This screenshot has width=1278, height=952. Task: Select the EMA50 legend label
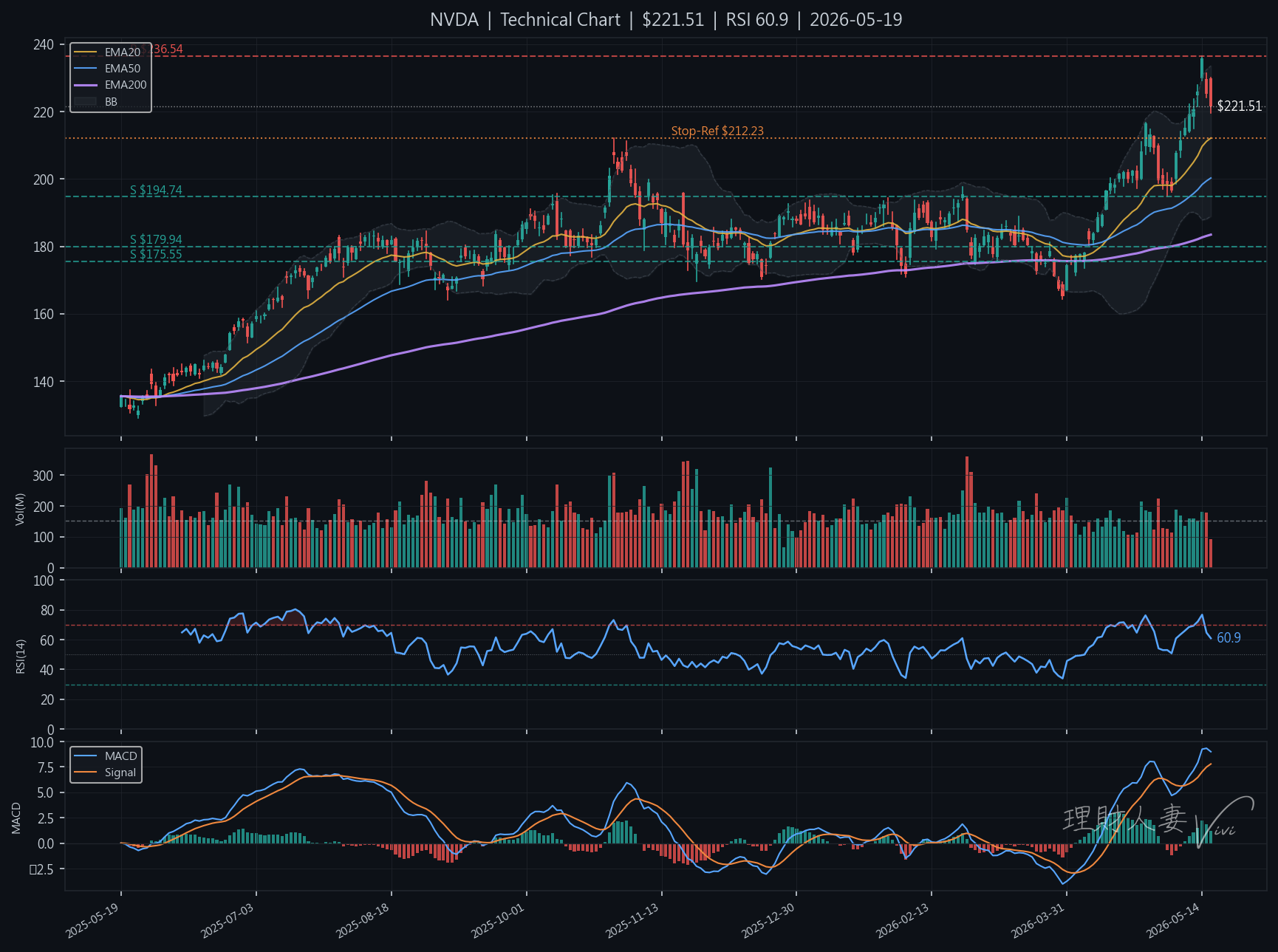pyautogui.click(x=123, y=69)
